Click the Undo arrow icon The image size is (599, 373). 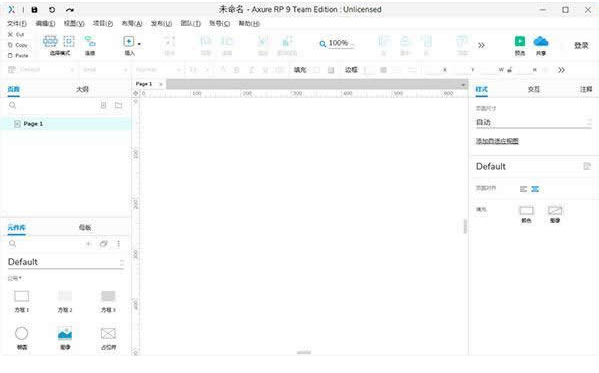tap(52, 10)
